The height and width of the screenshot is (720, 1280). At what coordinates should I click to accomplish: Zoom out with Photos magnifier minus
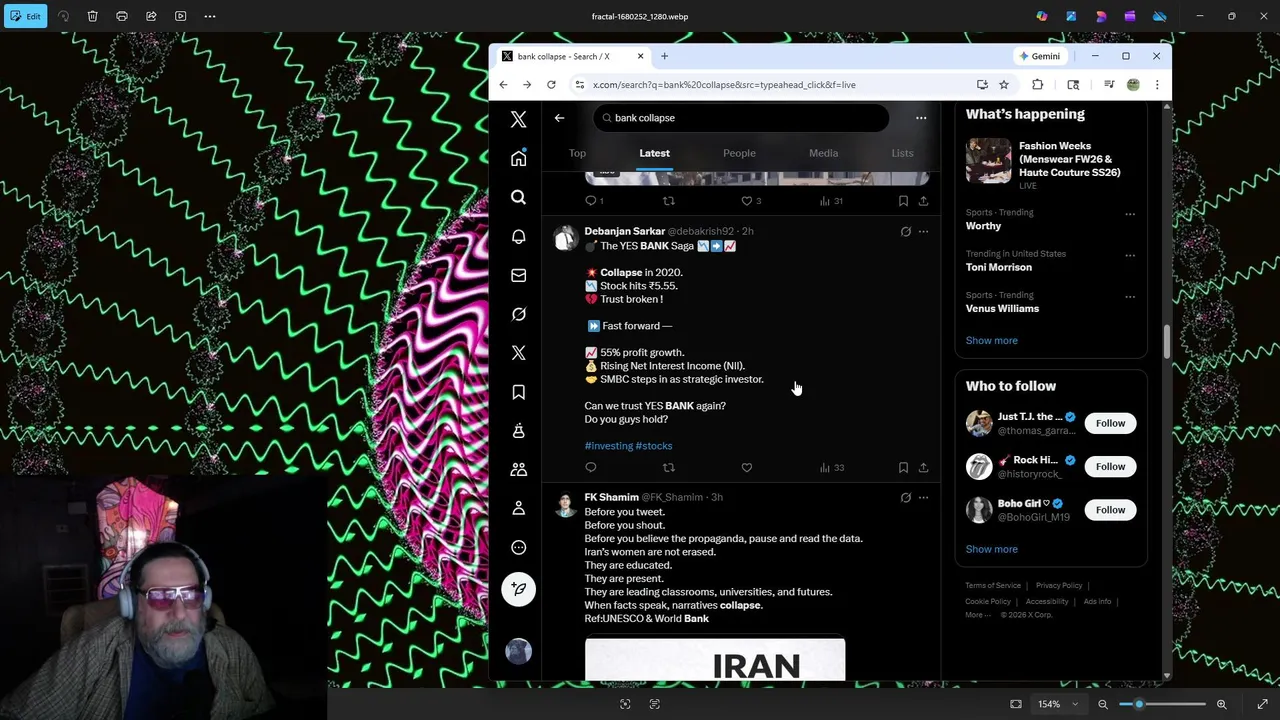1103,704
